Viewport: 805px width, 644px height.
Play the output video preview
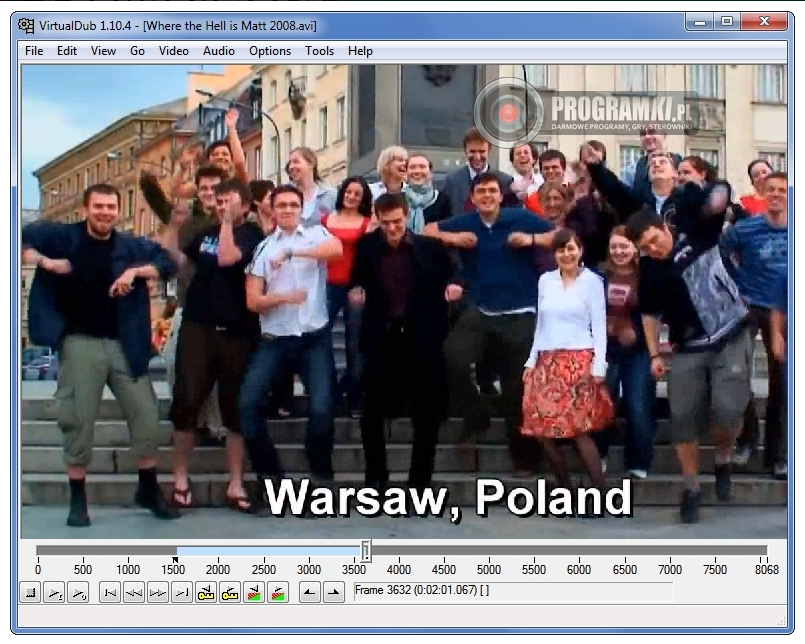point(78,593)
